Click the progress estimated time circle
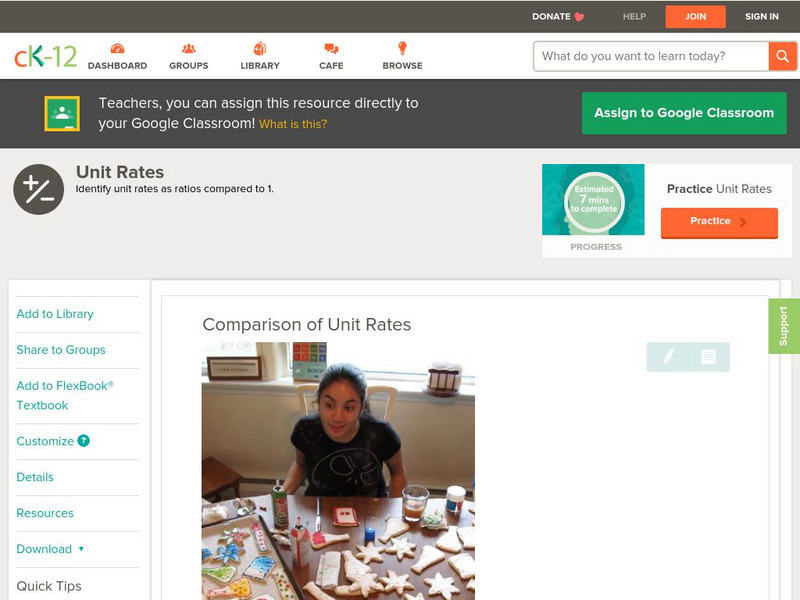The width and height of the screenshot is (800, 600). (x=594, y=199)
